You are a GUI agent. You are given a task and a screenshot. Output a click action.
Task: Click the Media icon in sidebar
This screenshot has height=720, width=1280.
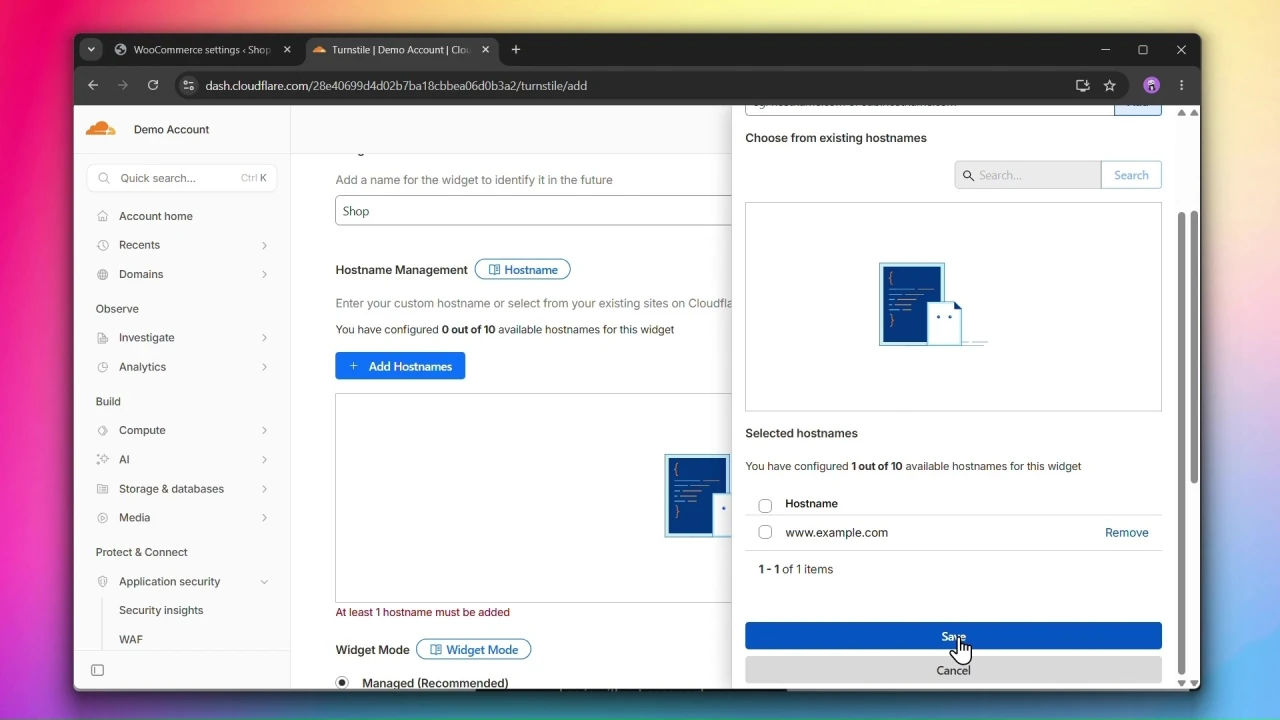103,518
